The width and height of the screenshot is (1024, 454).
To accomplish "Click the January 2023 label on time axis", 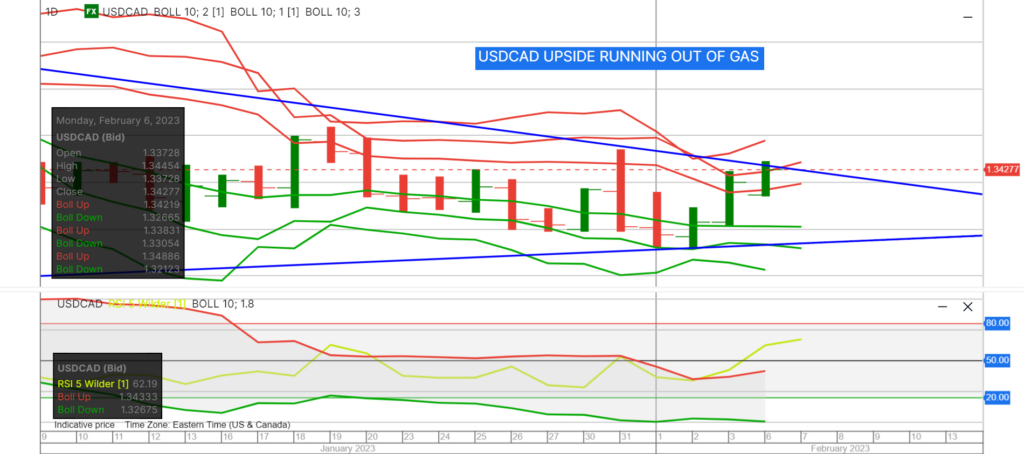I will 348,449.
